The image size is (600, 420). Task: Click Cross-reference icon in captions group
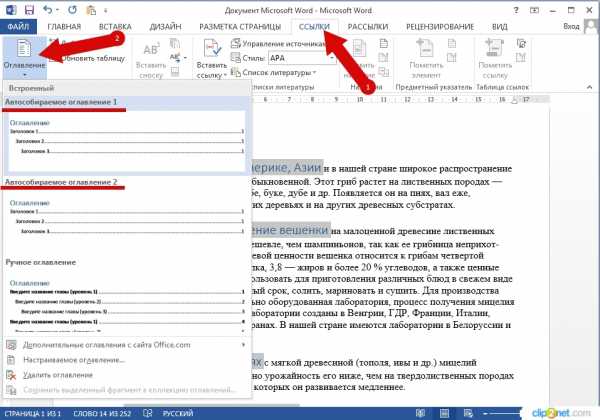pos(383,72)
